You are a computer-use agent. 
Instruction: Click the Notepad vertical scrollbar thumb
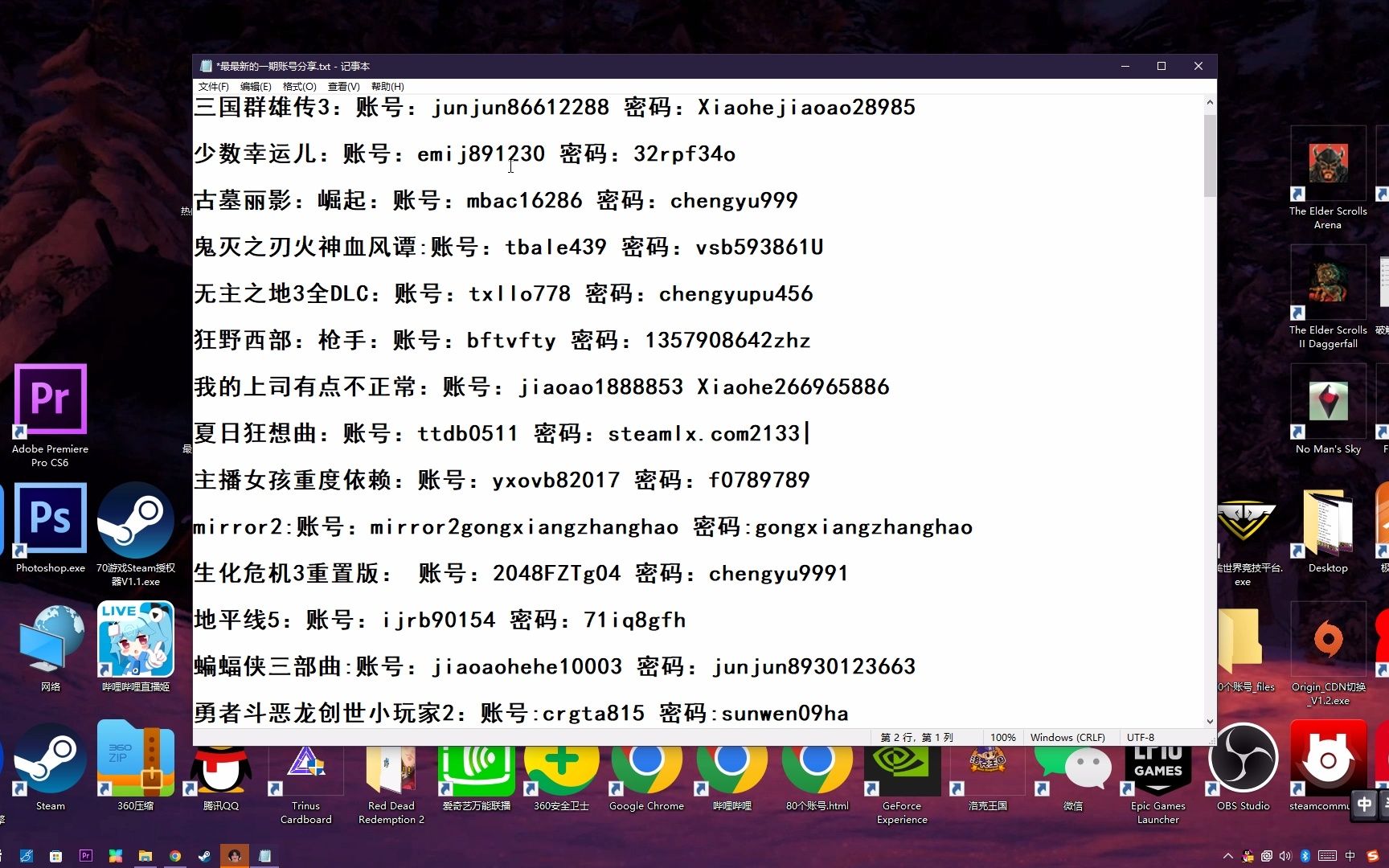(1210, 155)
